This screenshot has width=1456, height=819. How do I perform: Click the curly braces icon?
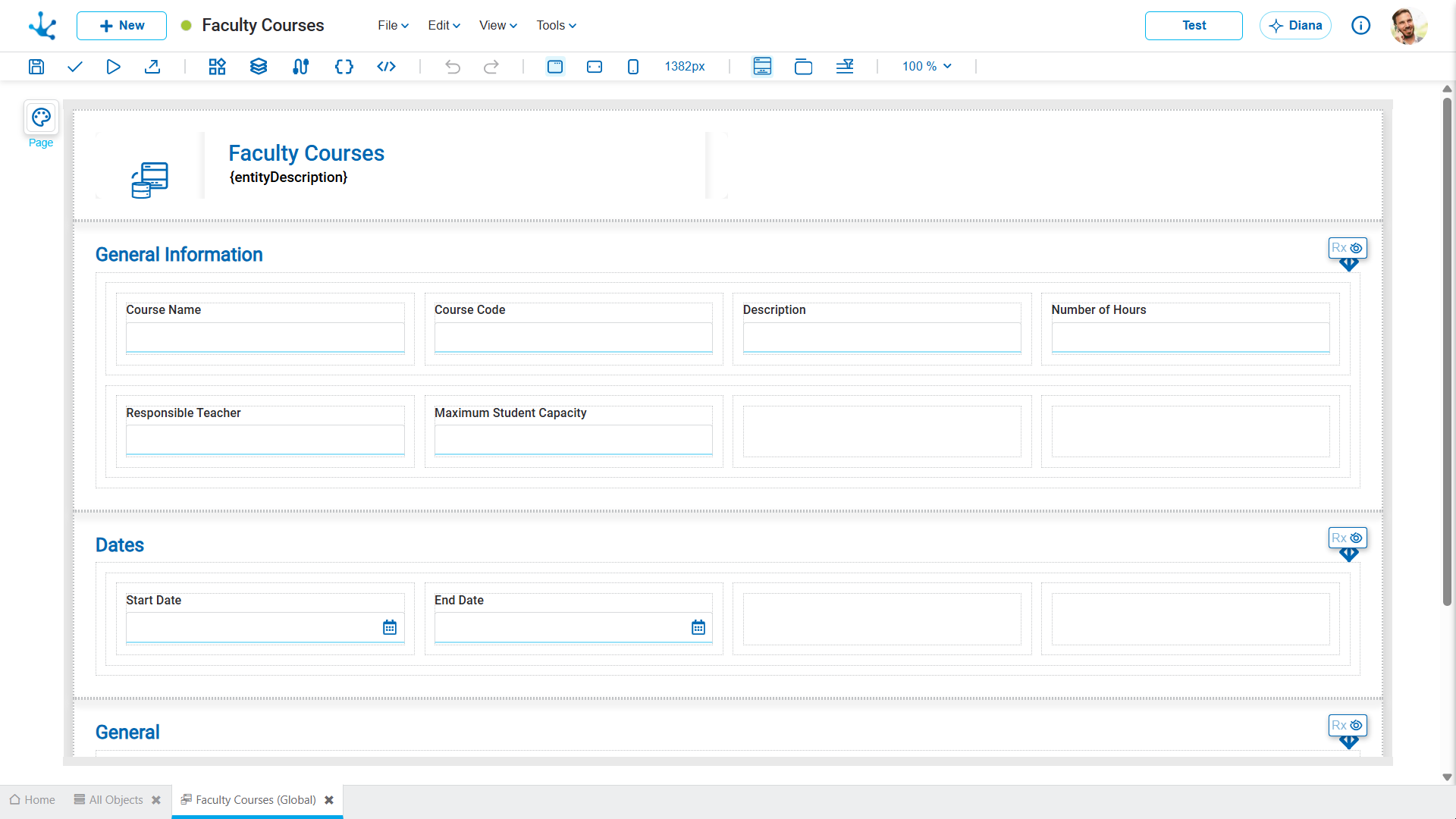pos(344,67)
